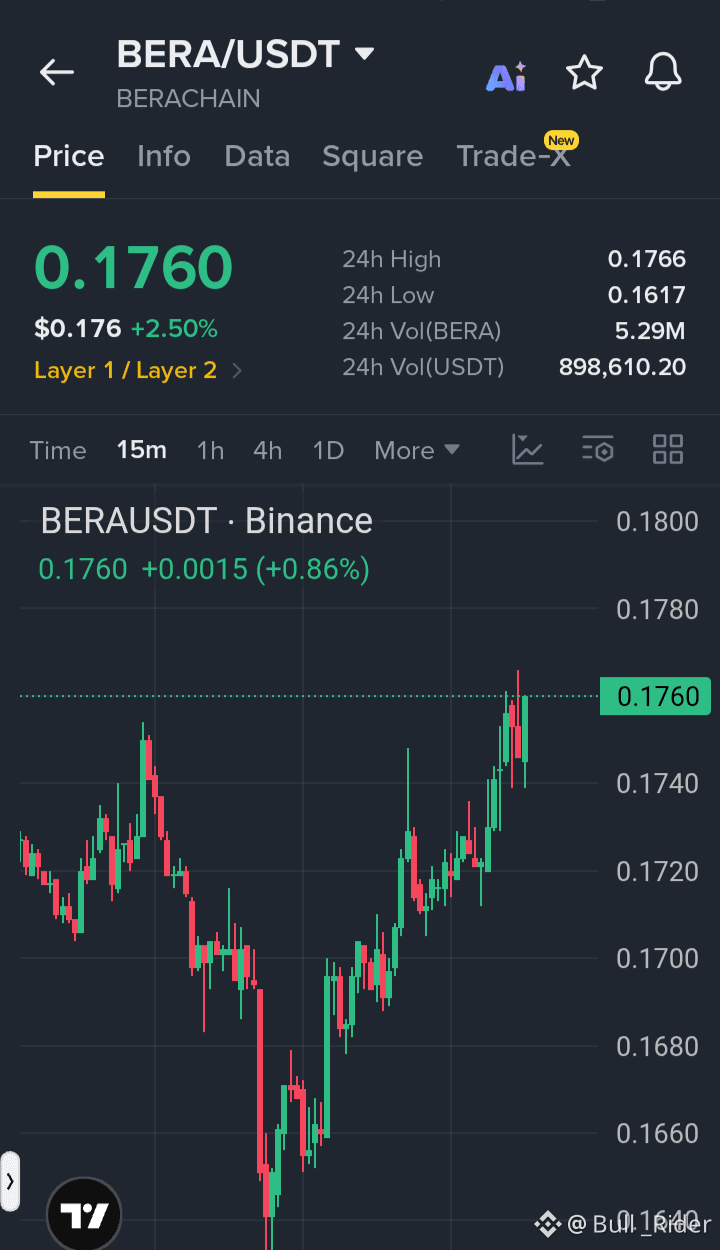Tap the 24h High value 0.1766

(x=647, y=259)
